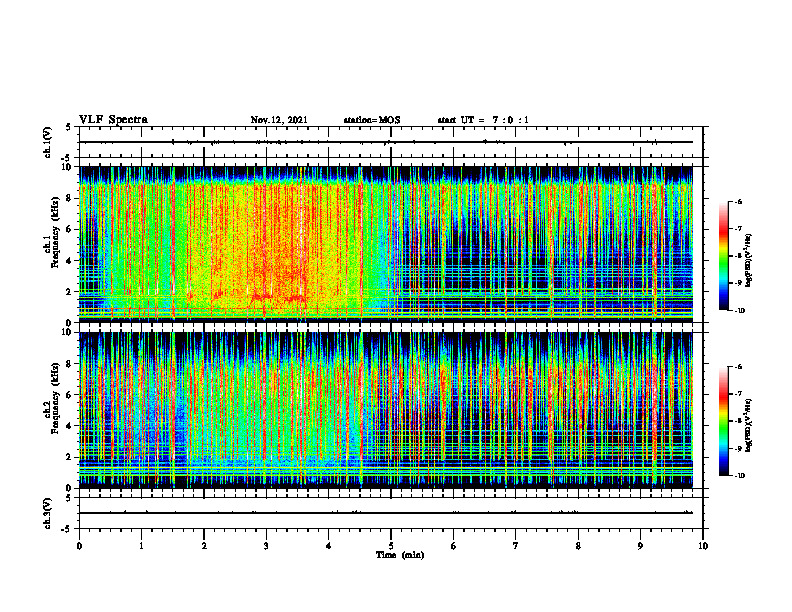Click the time axis tick label "9"
The width and height of the screenshot is (792, 612).
pos(640,546)
